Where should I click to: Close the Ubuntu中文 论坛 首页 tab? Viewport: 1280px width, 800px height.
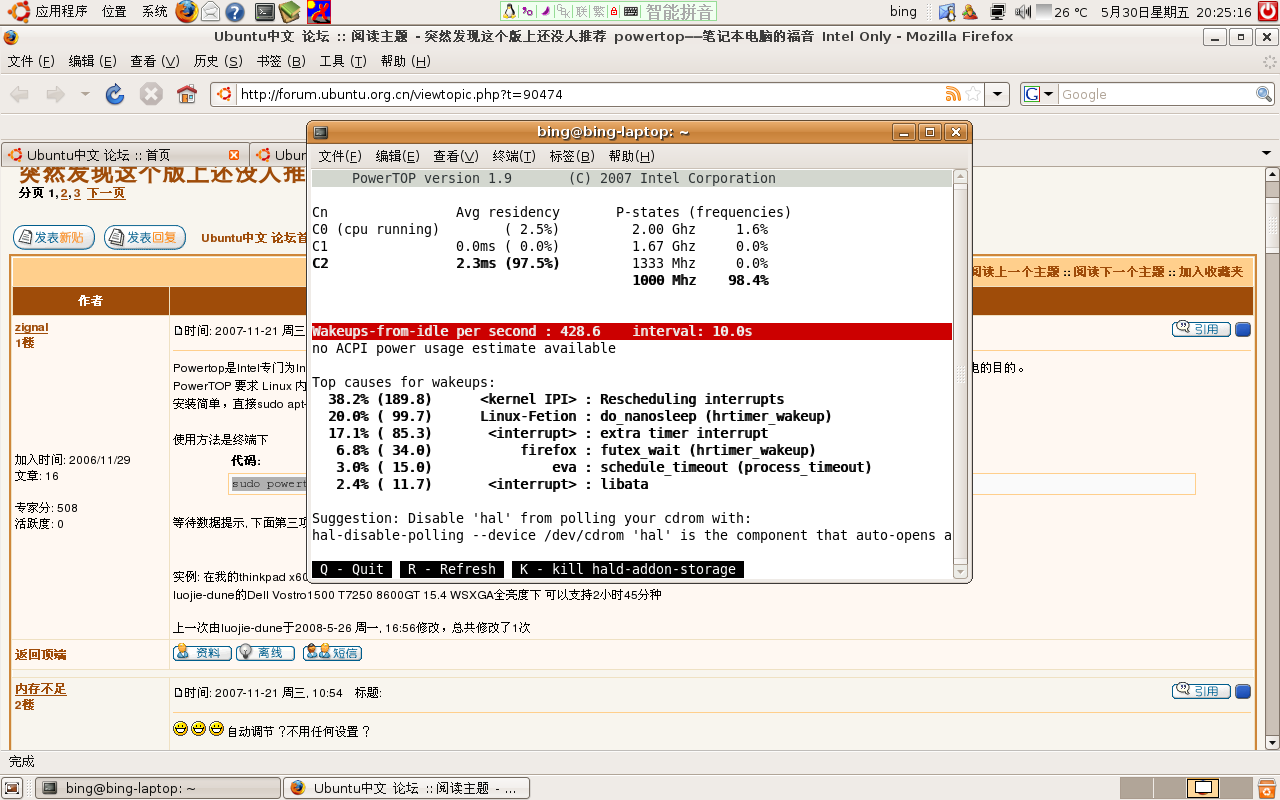click(234, 155)
